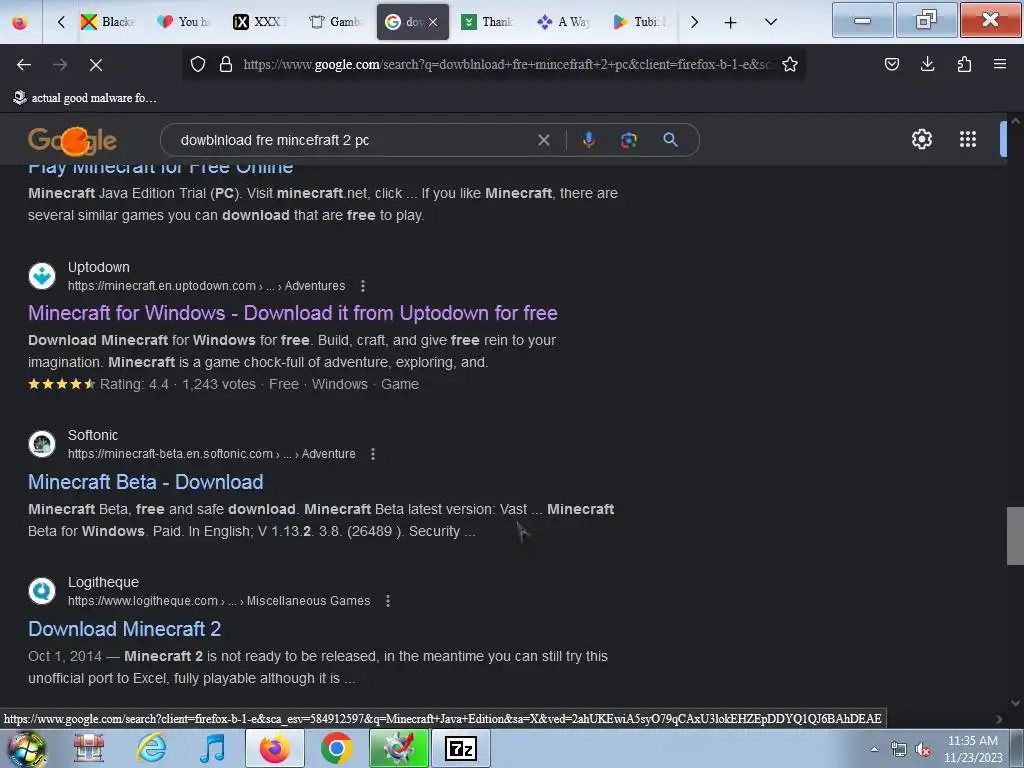Clear the Google search box text
This screenshot has height=768, width=1024.
click(543, 140)
